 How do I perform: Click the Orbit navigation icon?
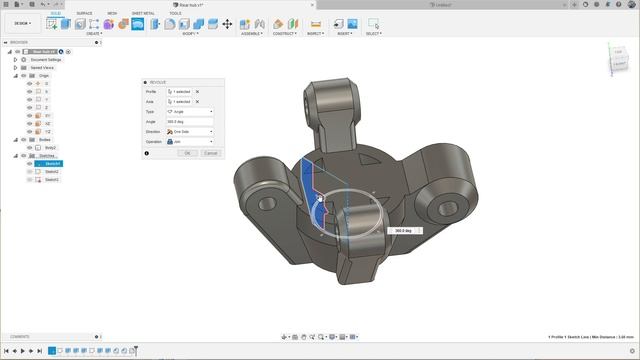coord(284,337)
